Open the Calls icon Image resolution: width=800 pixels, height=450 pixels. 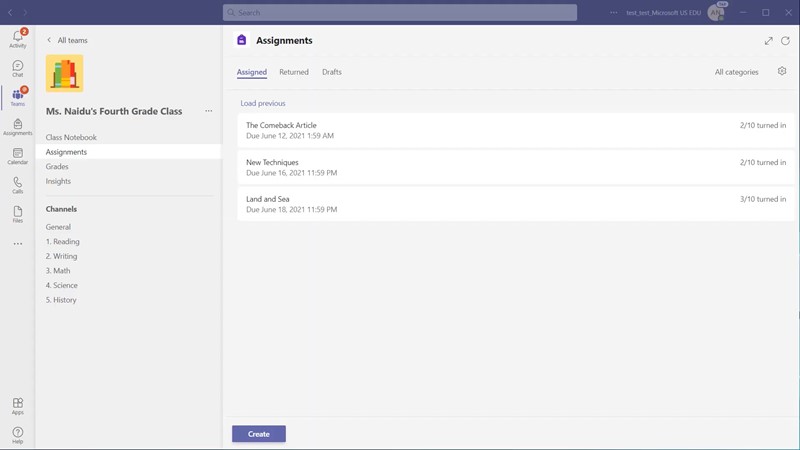tap(17, 184)
